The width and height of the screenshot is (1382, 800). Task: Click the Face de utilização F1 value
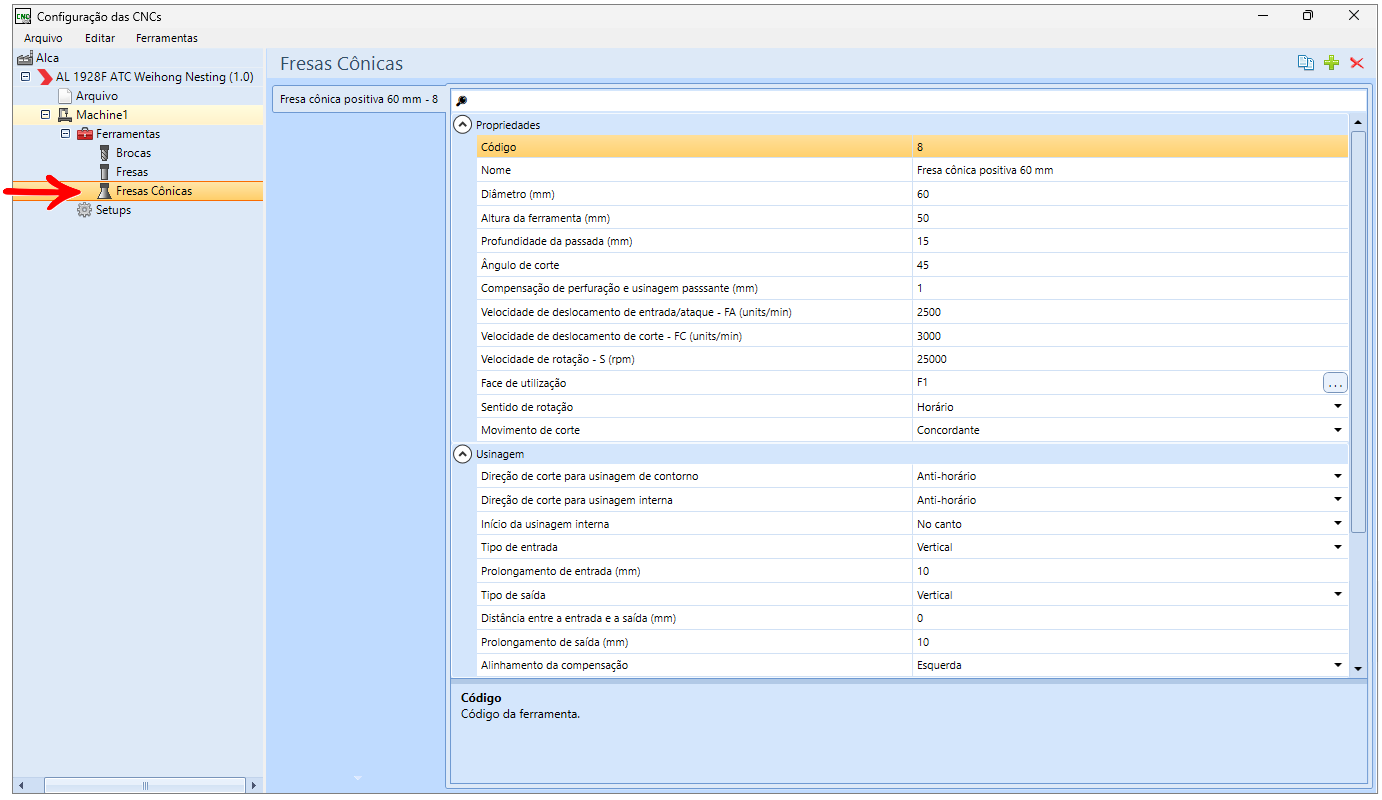click(1117, 383)
